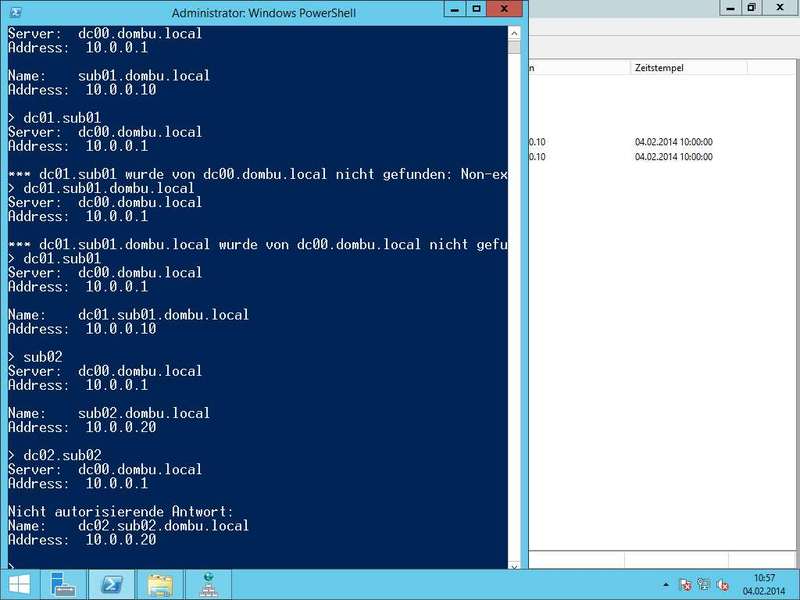Viewport: 800px width, 600px height.
Task: Select the PowerShell taskbar icon
Action: tap(112, 585)
